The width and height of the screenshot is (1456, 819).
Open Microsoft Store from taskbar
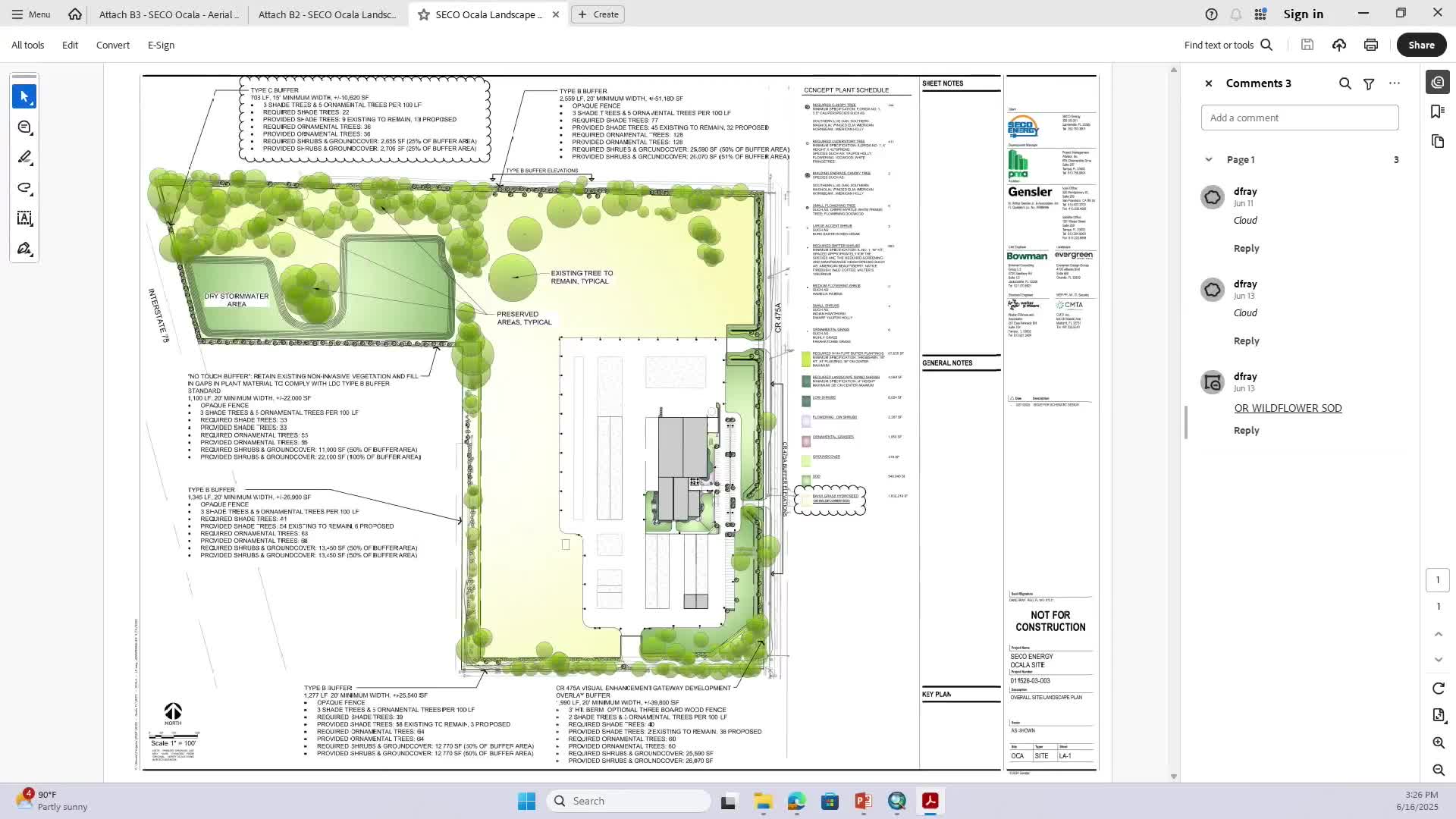click(830, 801)
